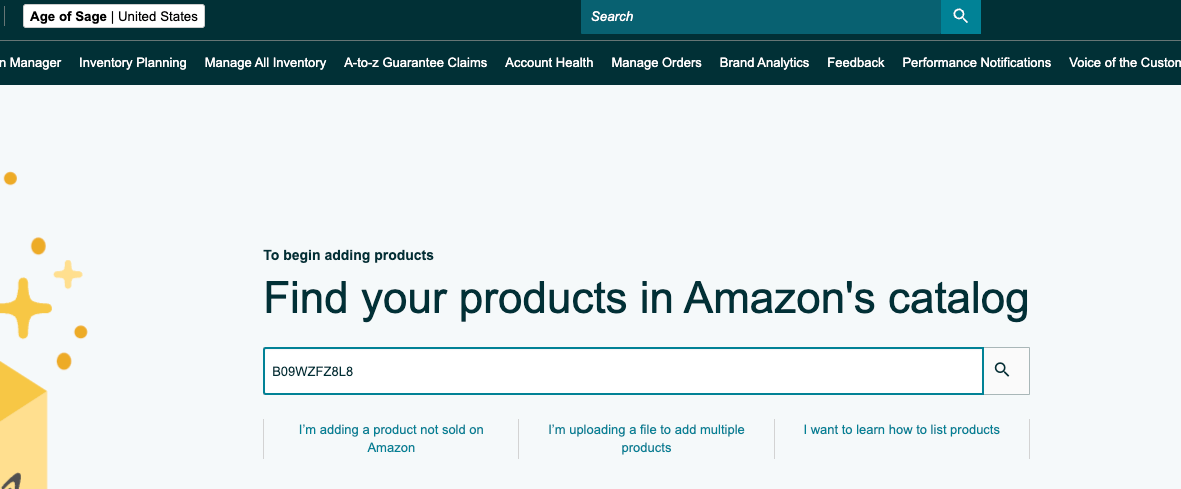The image size is (1181, 489).
Task: Open the Inventory Planning menu item
Action: (x=132, y=62)
